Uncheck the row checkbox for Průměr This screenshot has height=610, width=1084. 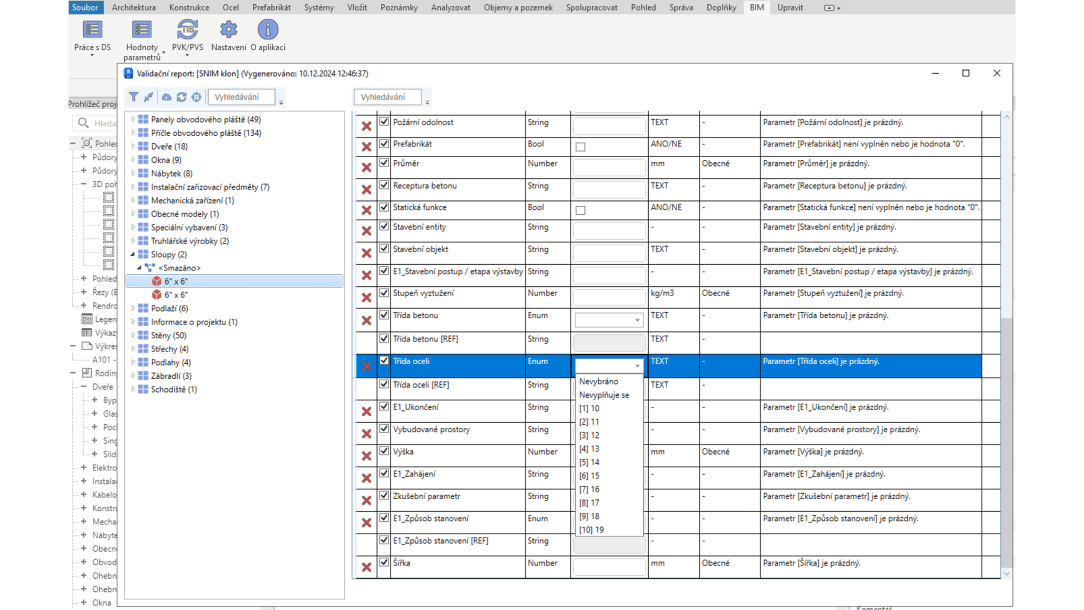pyautogui.click(x=384, y=164)
